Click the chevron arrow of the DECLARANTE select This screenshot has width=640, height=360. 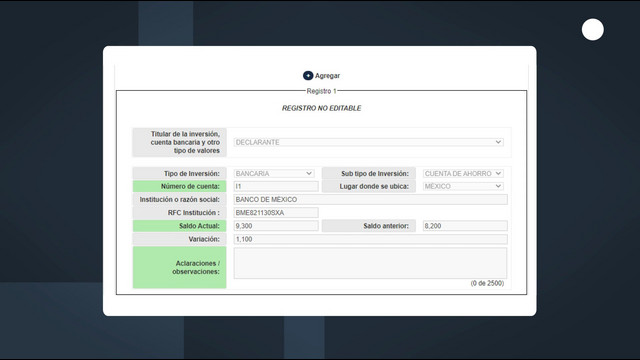click(498, 142)
